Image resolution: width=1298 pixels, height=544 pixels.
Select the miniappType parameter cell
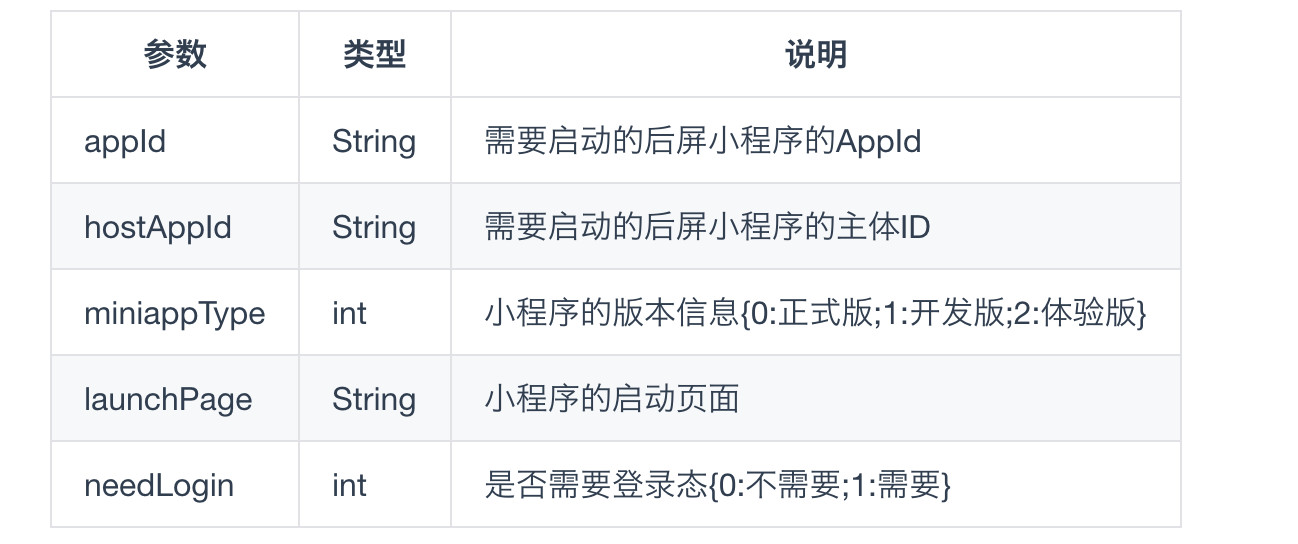[x=175, y=314]
